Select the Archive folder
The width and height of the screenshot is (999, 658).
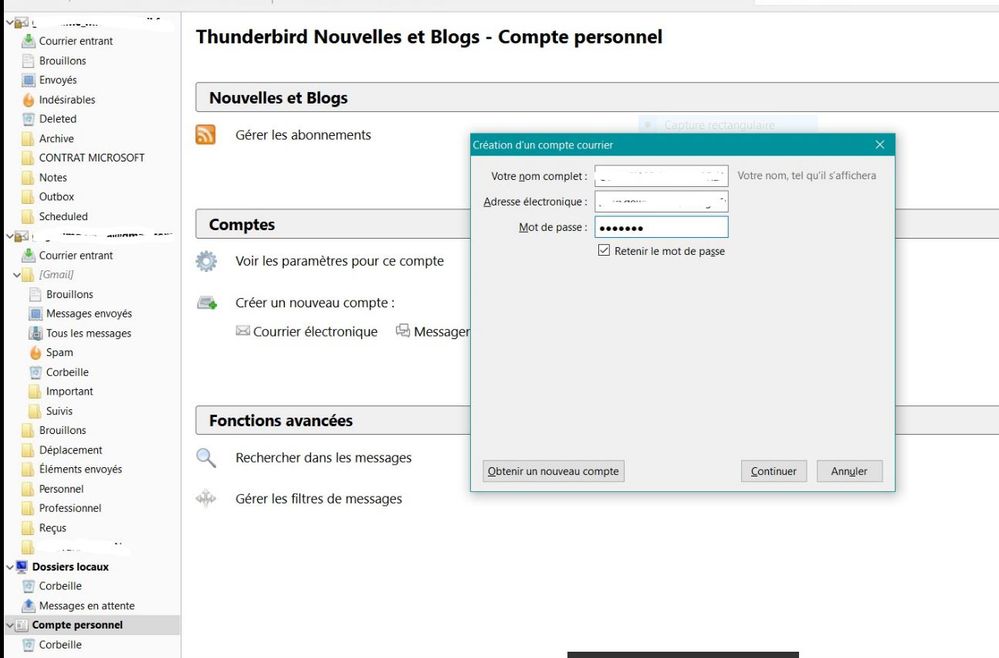pos(56,138)
